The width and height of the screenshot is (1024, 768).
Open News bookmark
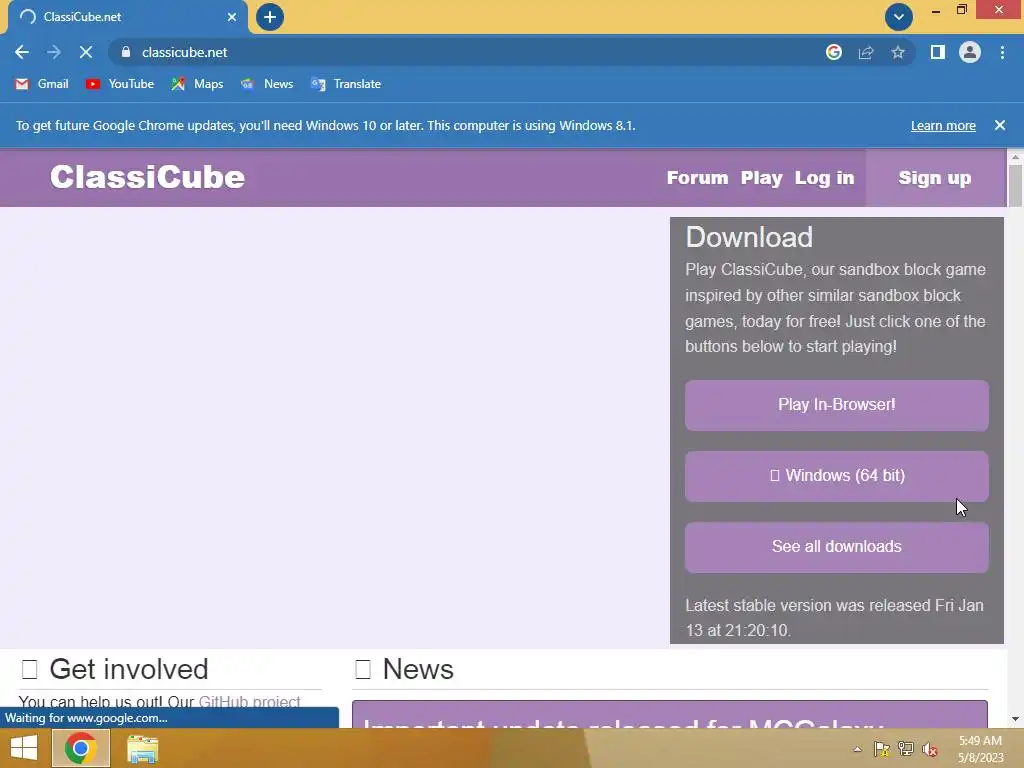(267, 84)
